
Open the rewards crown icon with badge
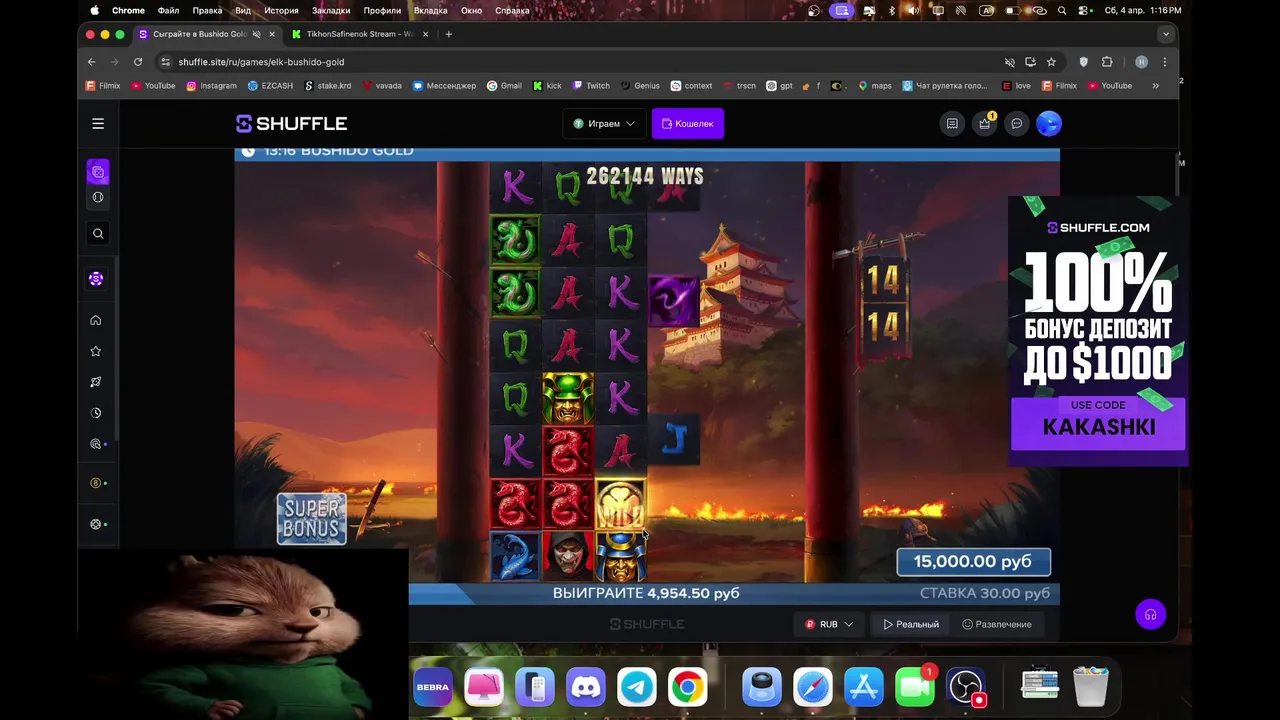click(x=985, y=124)
